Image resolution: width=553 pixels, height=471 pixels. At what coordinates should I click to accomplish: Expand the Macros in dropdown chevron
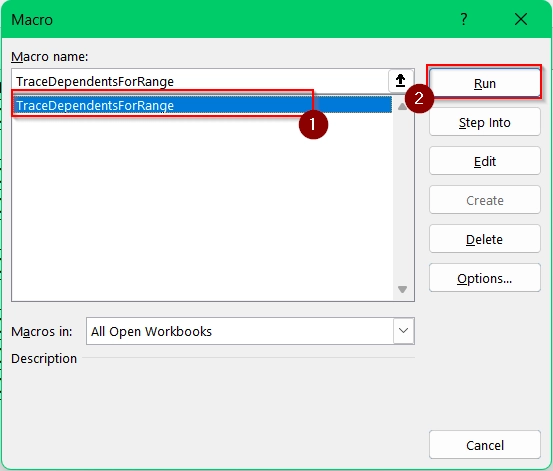(403, 331)
